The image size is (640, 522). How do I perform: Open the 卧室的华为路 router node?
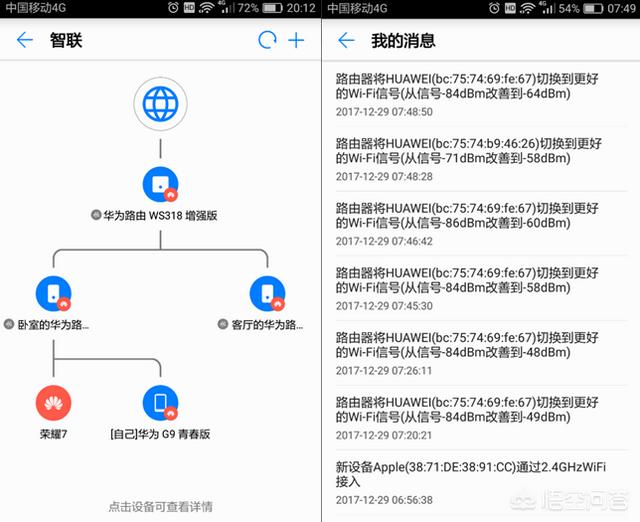[53, 294]
